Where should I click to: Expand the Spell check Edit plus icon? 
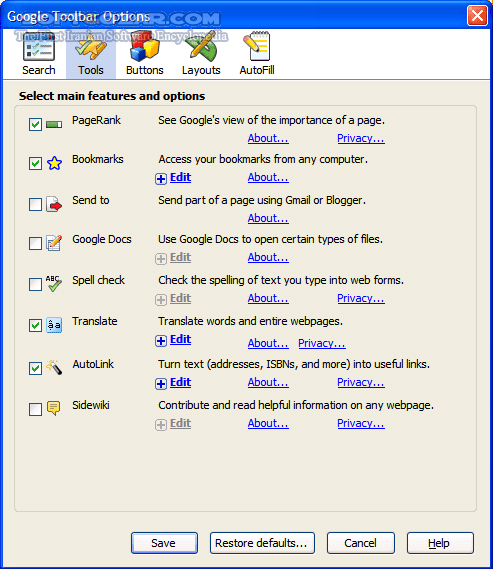(x=161, y=299)
